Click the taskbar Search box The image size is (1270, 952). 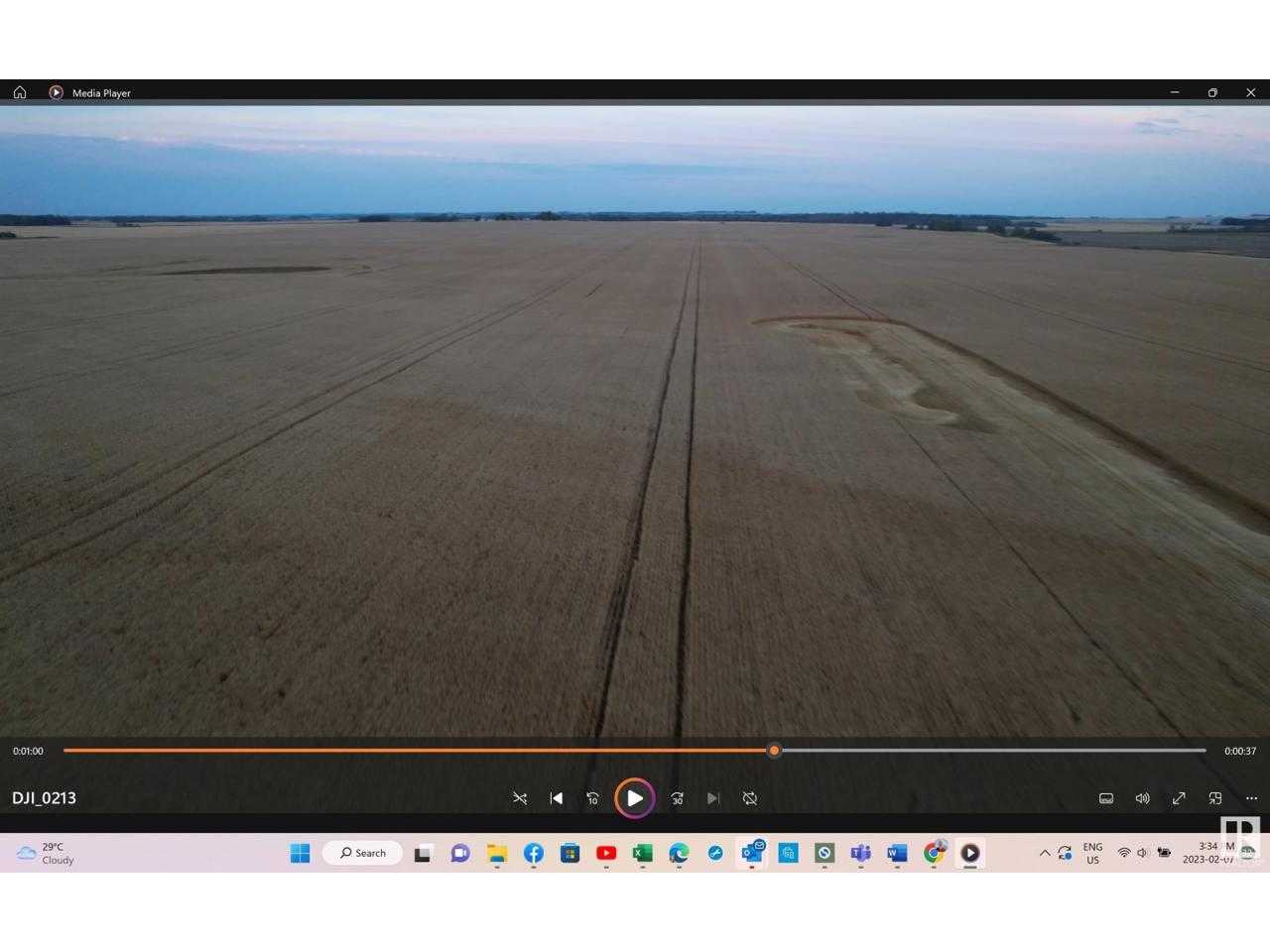363,853
